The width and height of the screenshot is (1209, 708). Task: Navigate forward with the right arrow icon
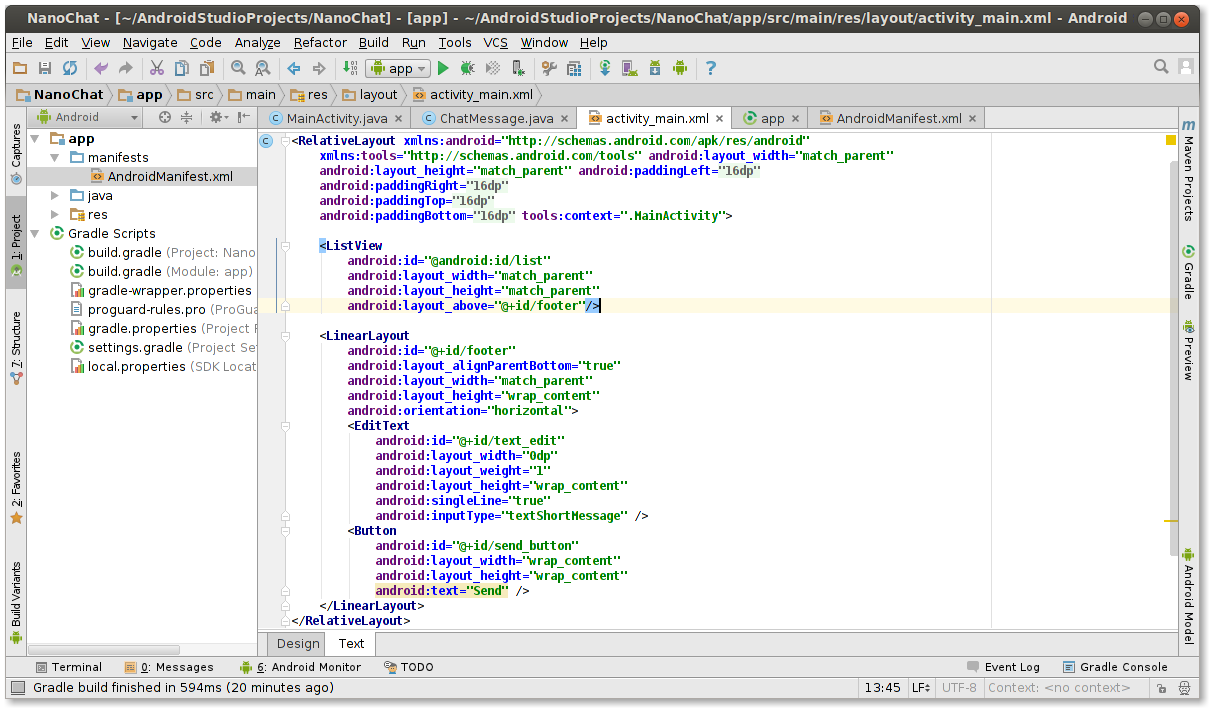point(319,68)
